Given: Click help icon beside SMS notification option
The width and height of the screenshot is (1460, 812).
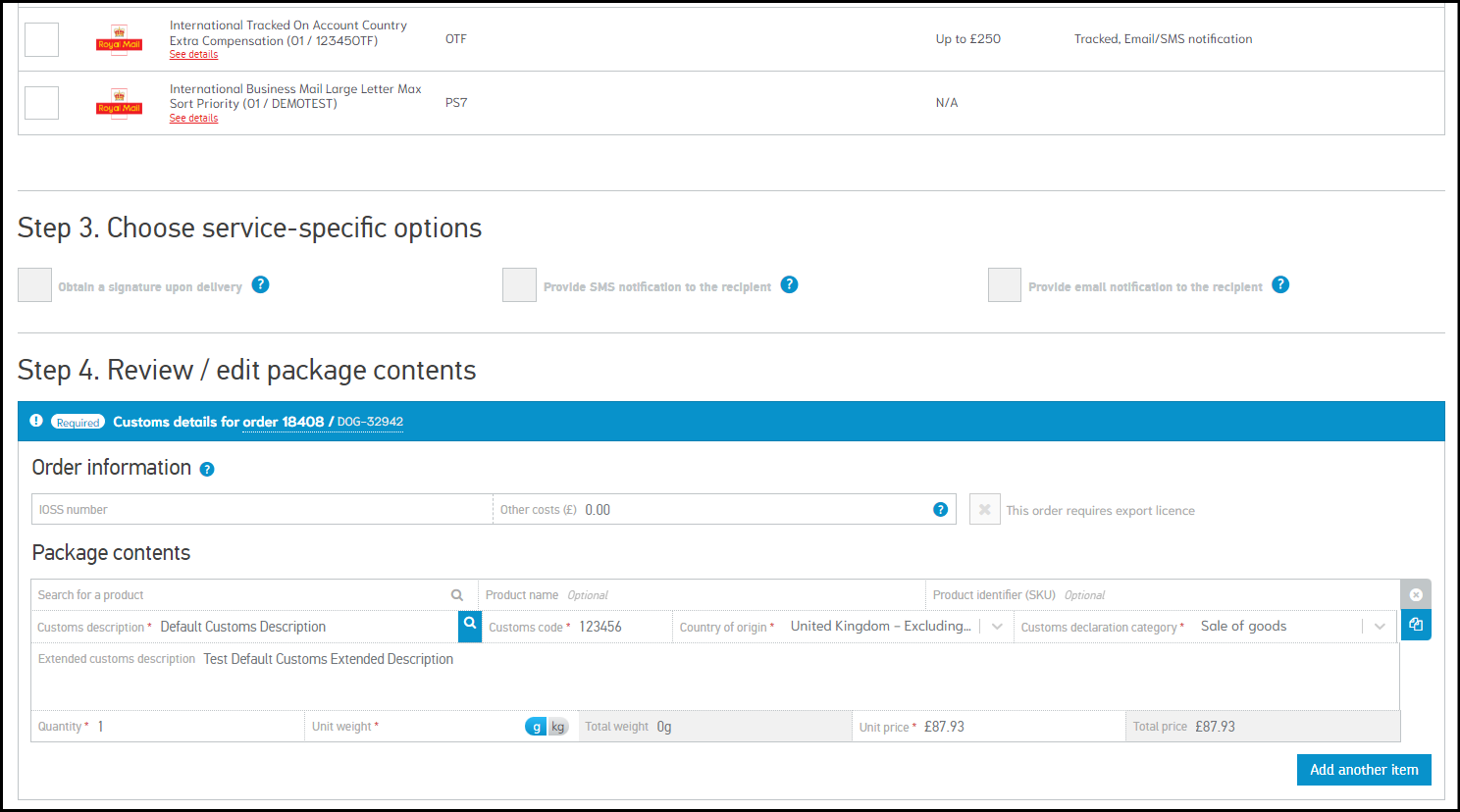Looking at the screenshot, I should pos(789,285).
